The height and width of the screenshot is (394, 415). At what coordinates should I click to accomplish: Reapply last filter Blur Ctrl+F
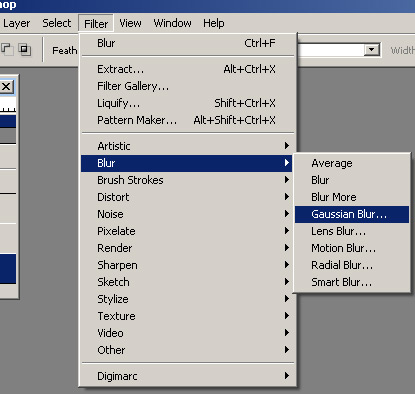(187, 43)
